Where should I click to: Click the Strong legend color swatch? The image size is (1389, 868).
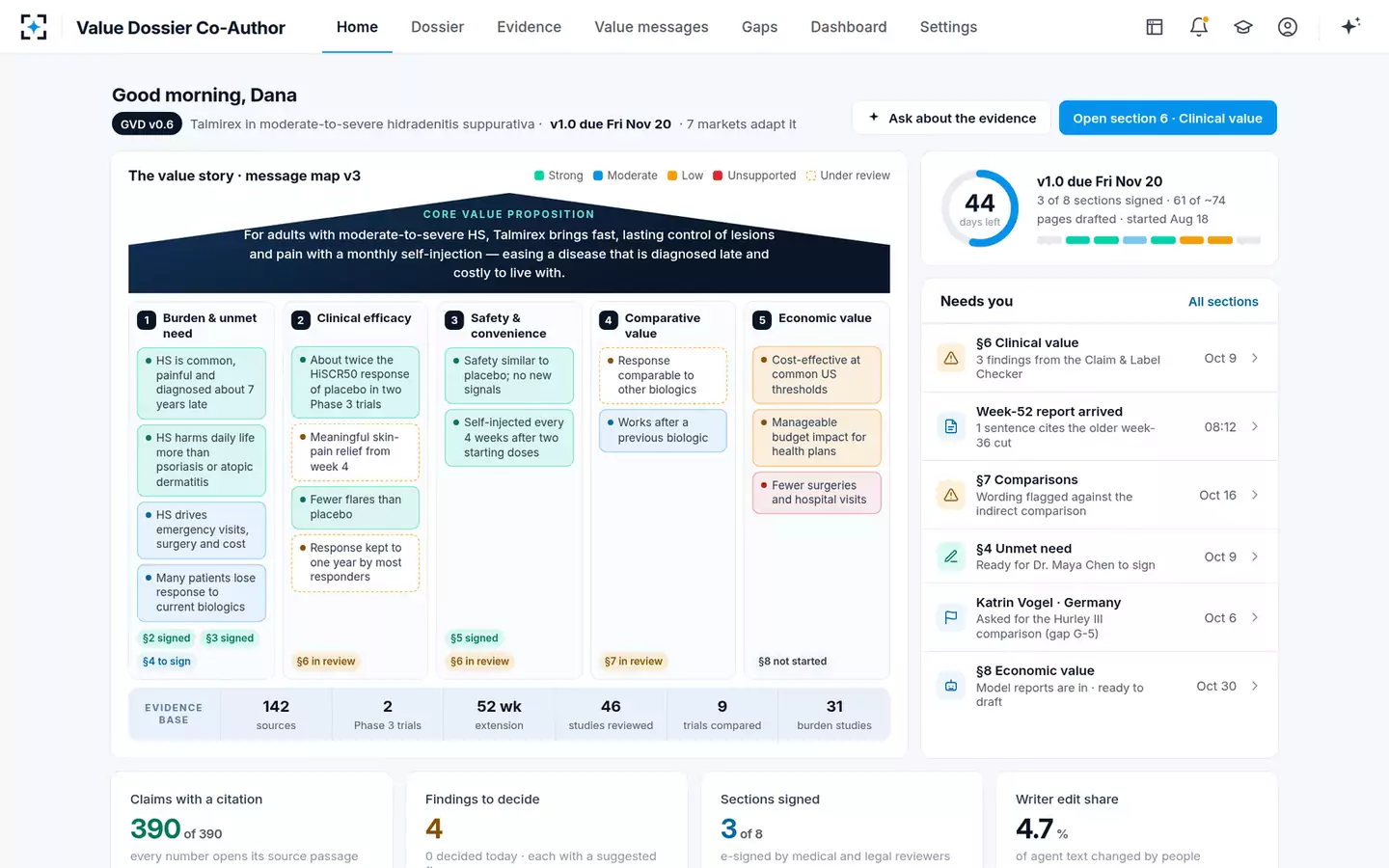(539, 176)
